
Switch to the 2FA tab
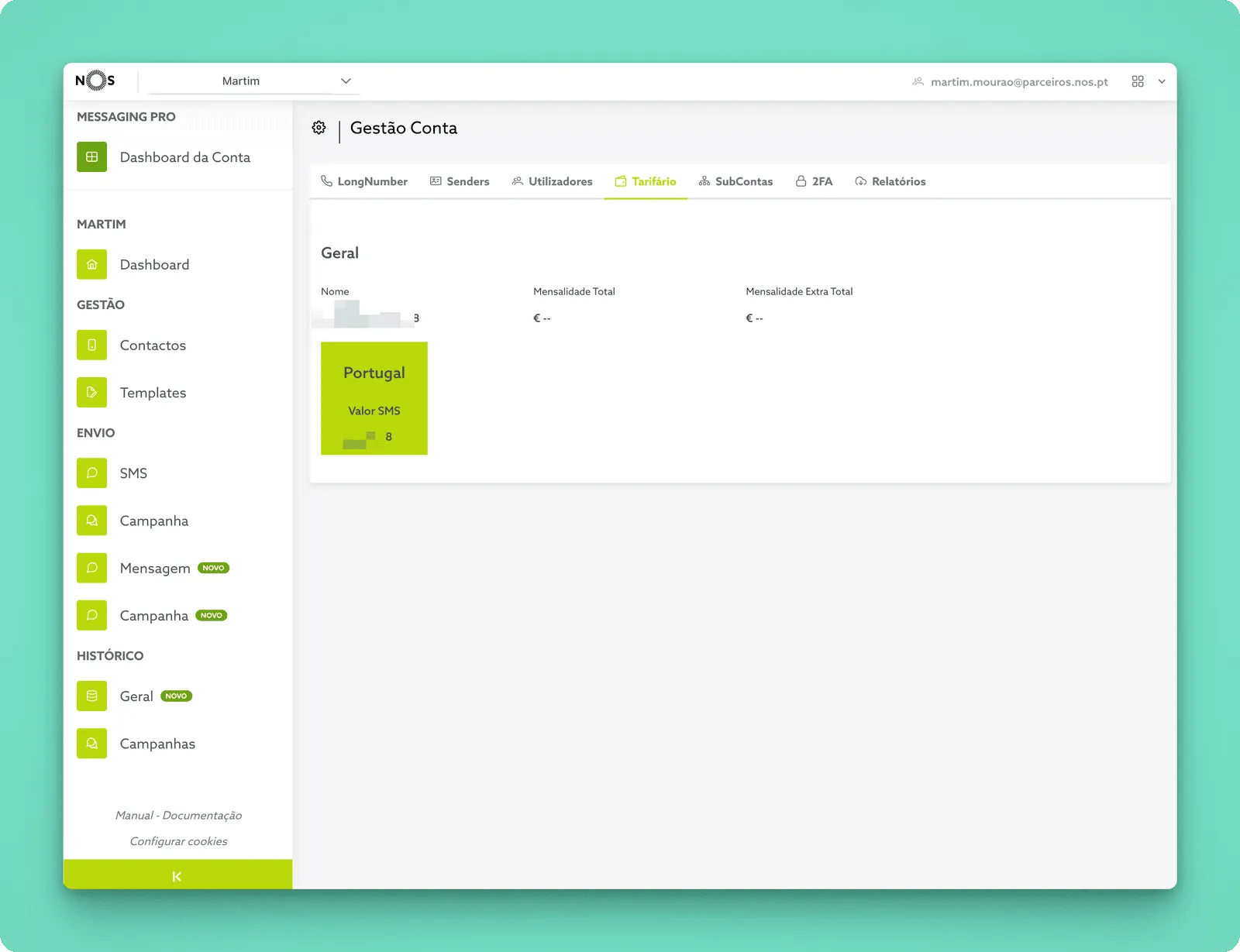coord(814,181)
